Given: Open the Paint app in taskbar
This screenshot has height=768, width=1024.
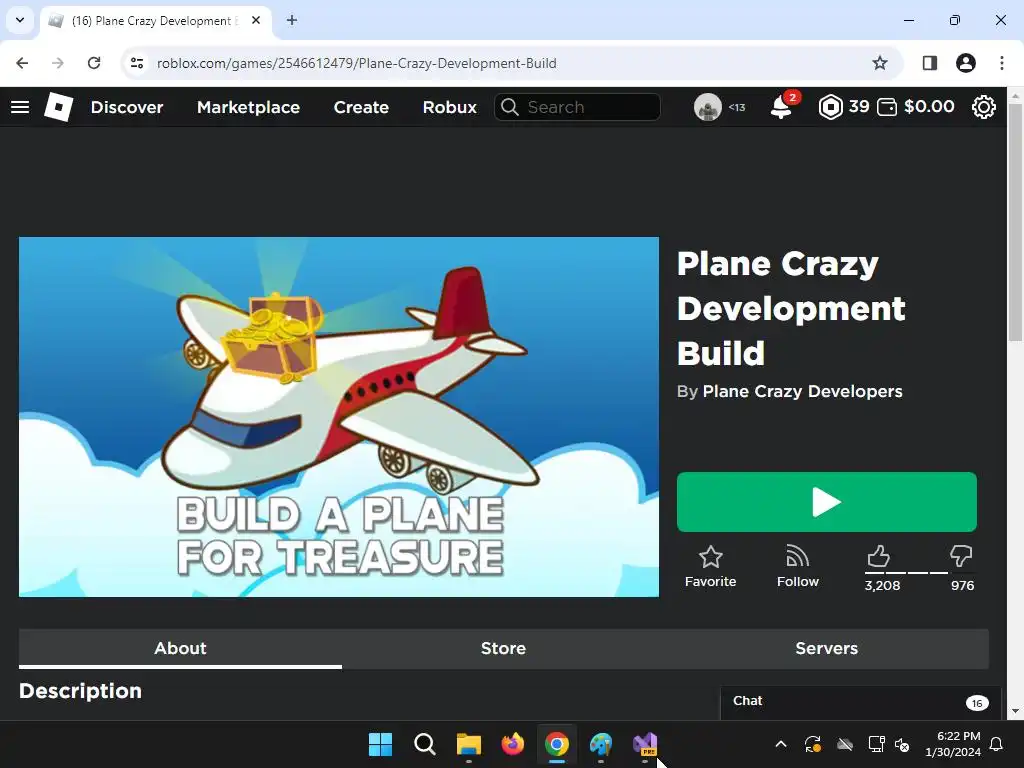Looking at the screenshot, I should click(601, 744).
